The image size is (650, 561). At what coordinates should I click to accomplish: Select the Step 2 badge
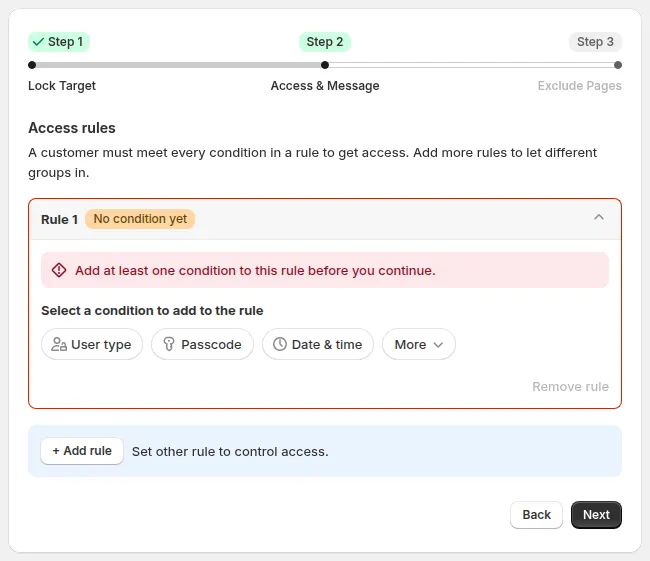pos(325,42)
